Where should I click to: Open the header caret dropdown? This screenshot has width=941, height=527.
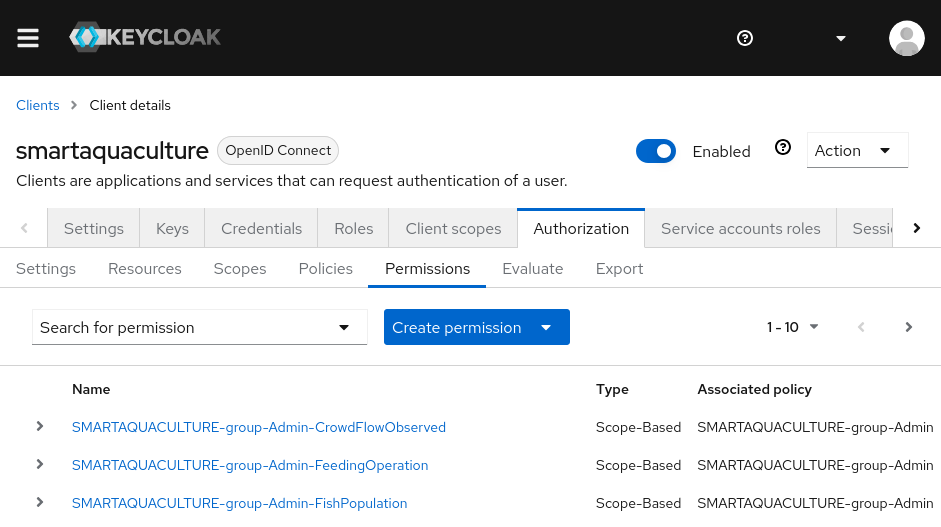(841, 38)
